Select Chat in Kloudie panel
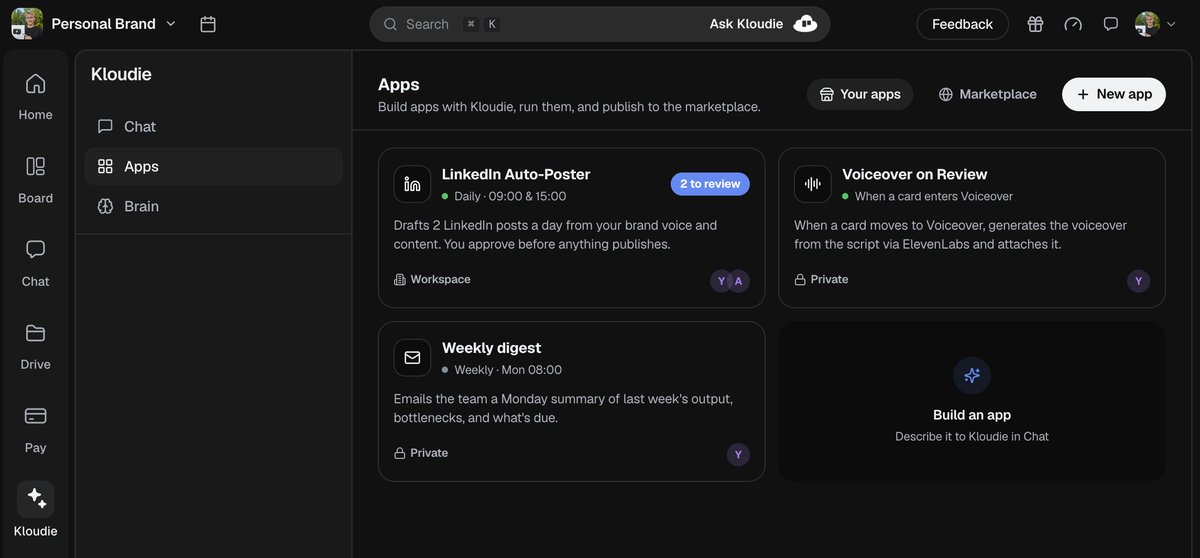Viewport: 1200px width, 558px height. [x=213, y=126]
